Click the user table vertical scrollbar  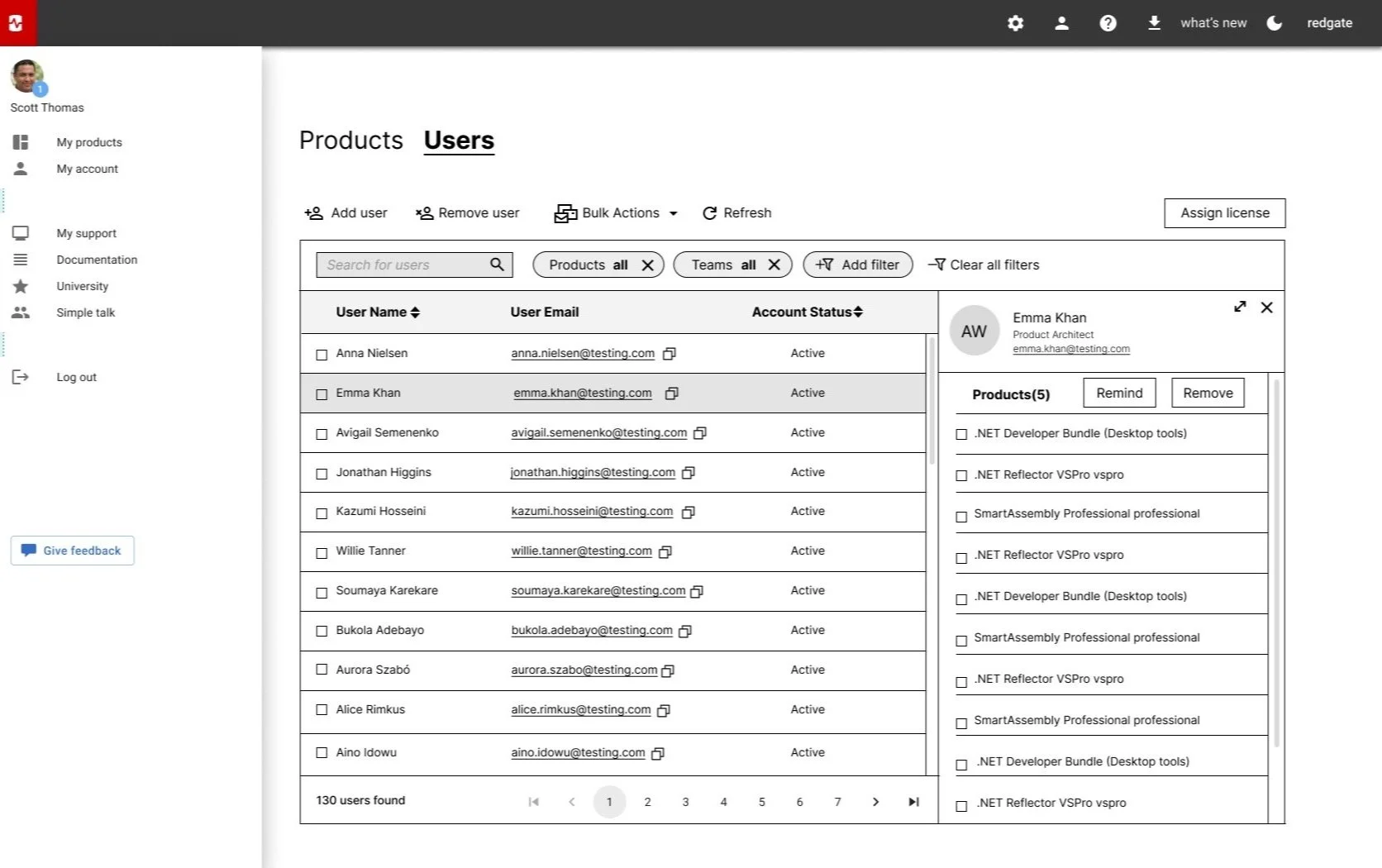click(932, 399)
